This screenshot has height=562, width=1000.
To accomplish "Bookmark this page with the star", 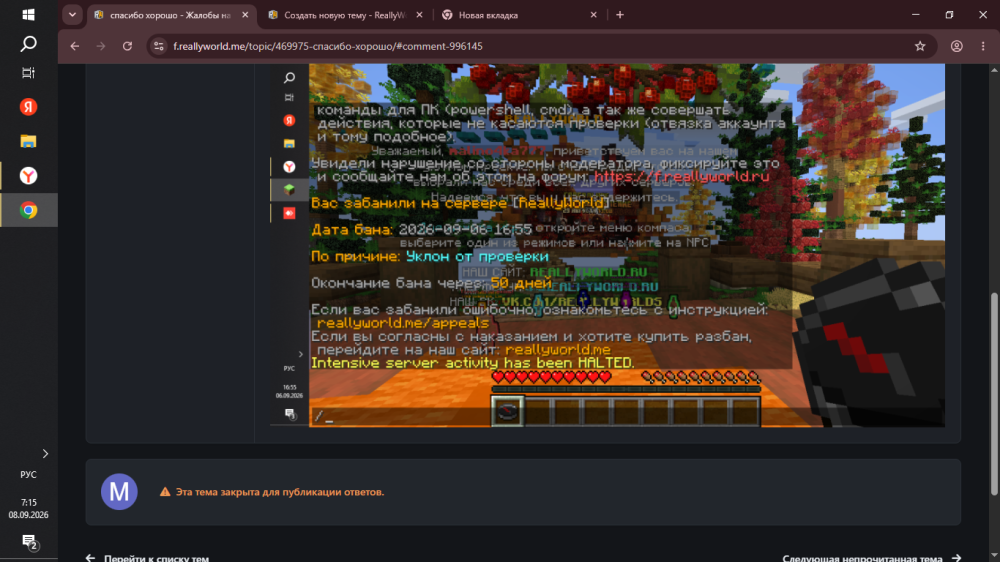I will (x=920, y=46).
